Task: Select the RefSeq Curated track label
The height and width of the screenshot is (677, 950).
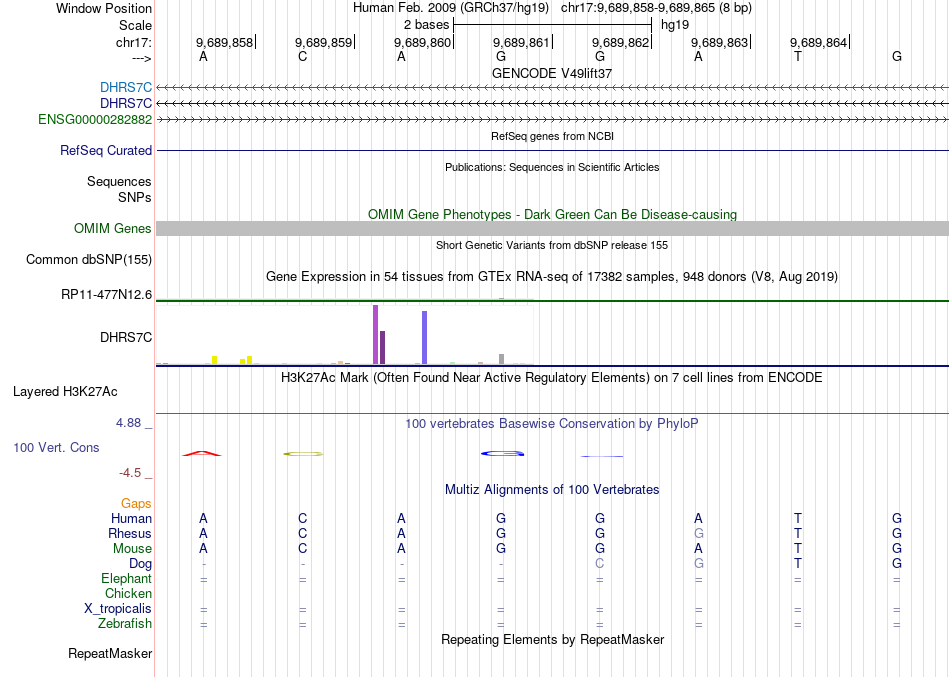Action: point(106,150)
